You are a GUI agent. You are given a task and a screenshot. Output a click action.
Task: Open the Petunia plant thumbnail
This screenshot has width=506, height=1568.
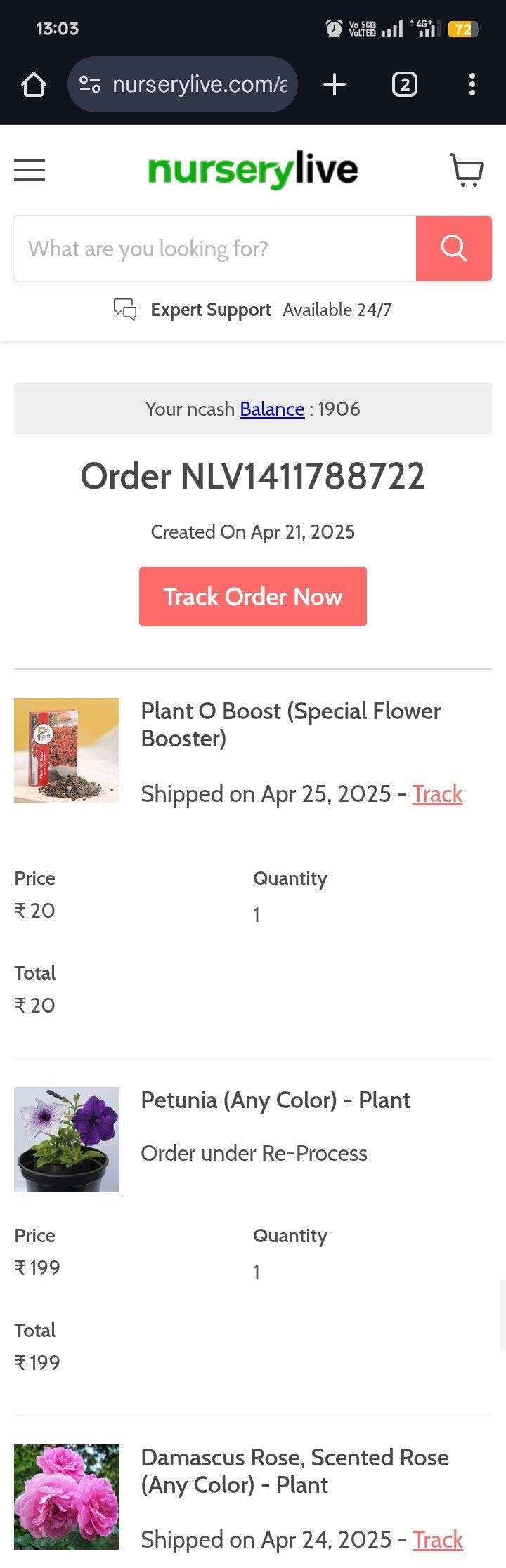[x=67, y=1139]
